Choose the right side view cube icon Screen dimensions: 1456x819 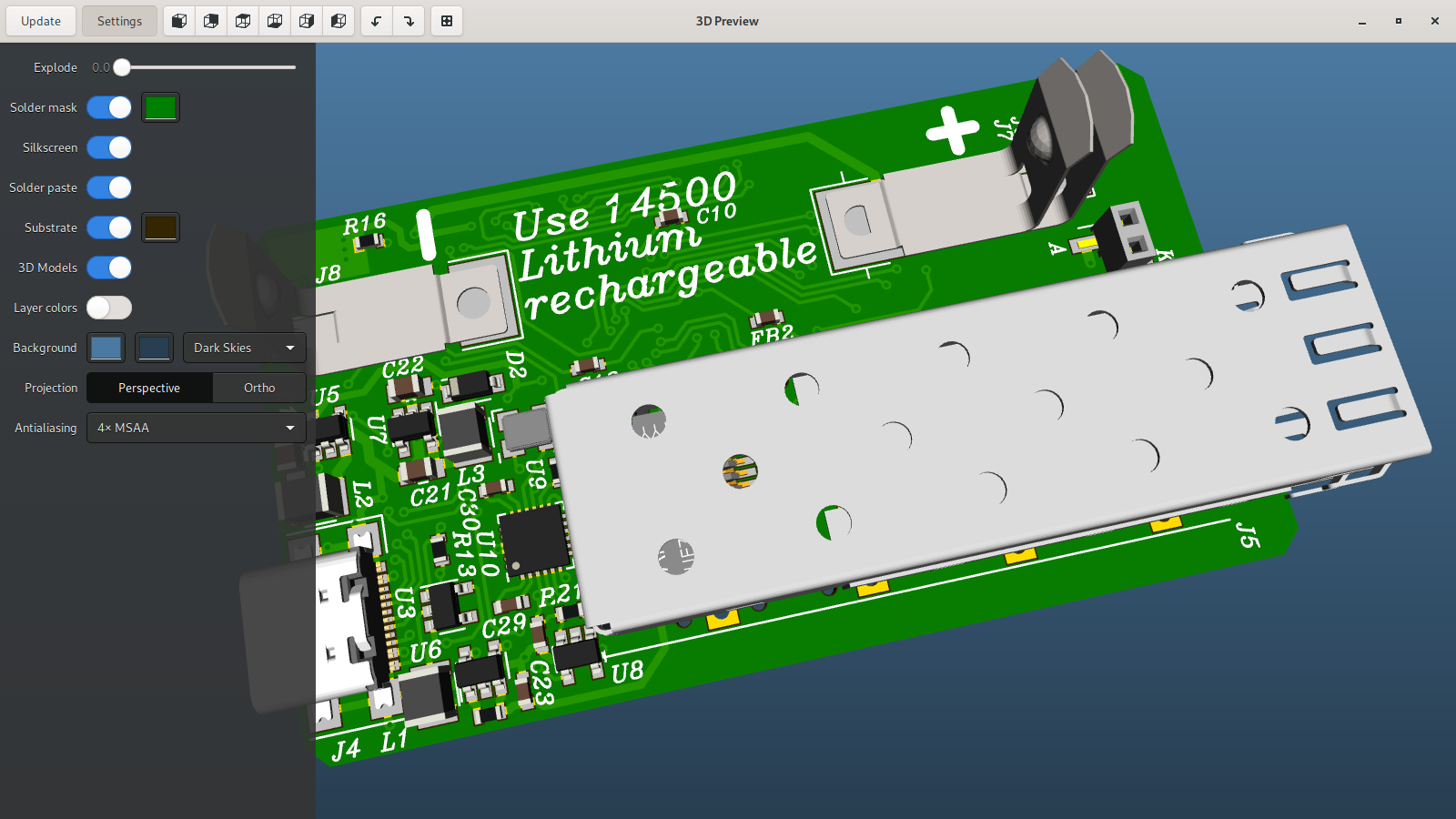tap(307, 21)
